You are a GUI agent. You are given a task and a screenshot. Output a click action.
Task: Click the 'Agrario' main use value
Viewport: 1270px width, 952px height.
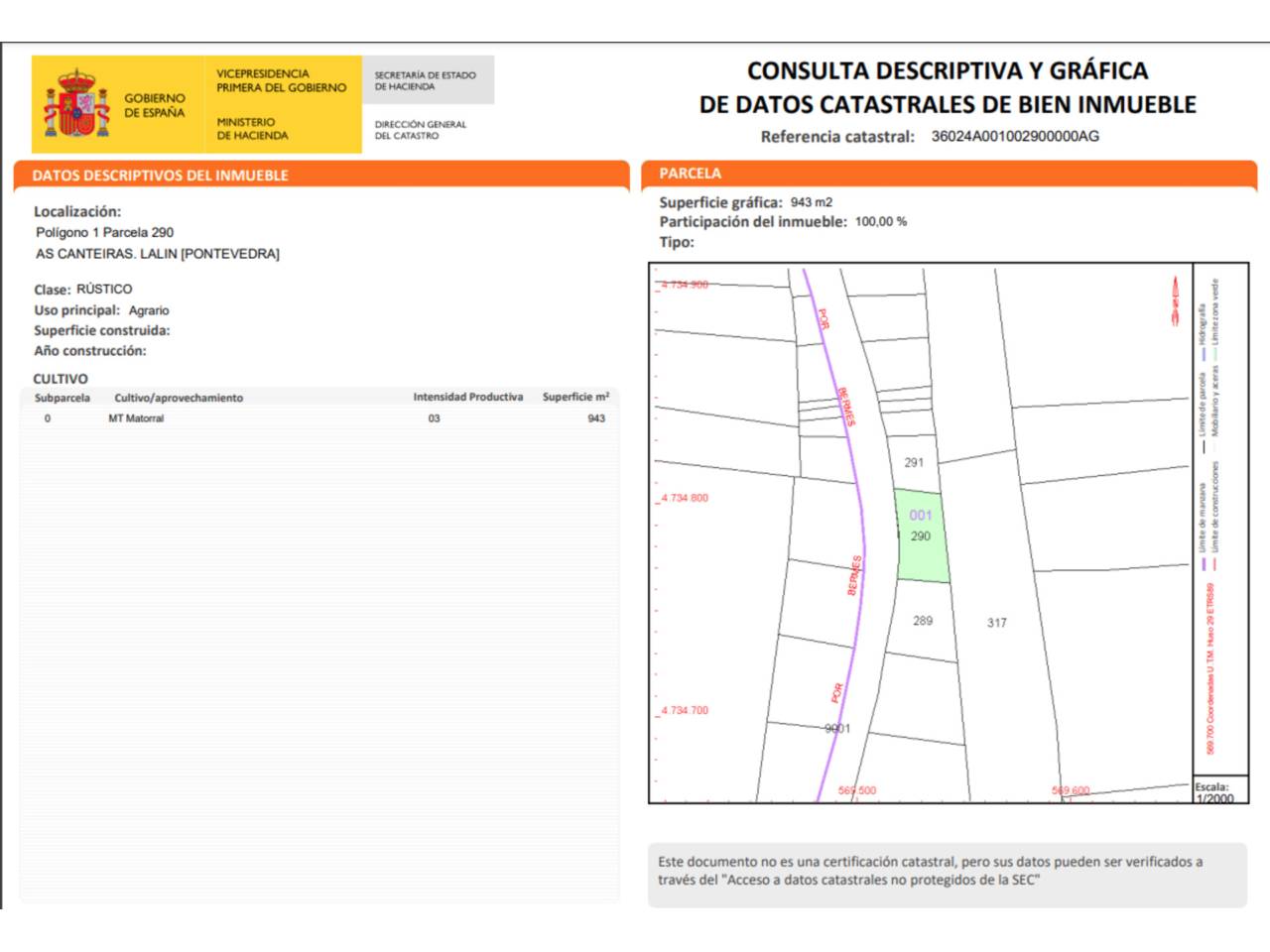pyautogui.click(x=149, y=310)
